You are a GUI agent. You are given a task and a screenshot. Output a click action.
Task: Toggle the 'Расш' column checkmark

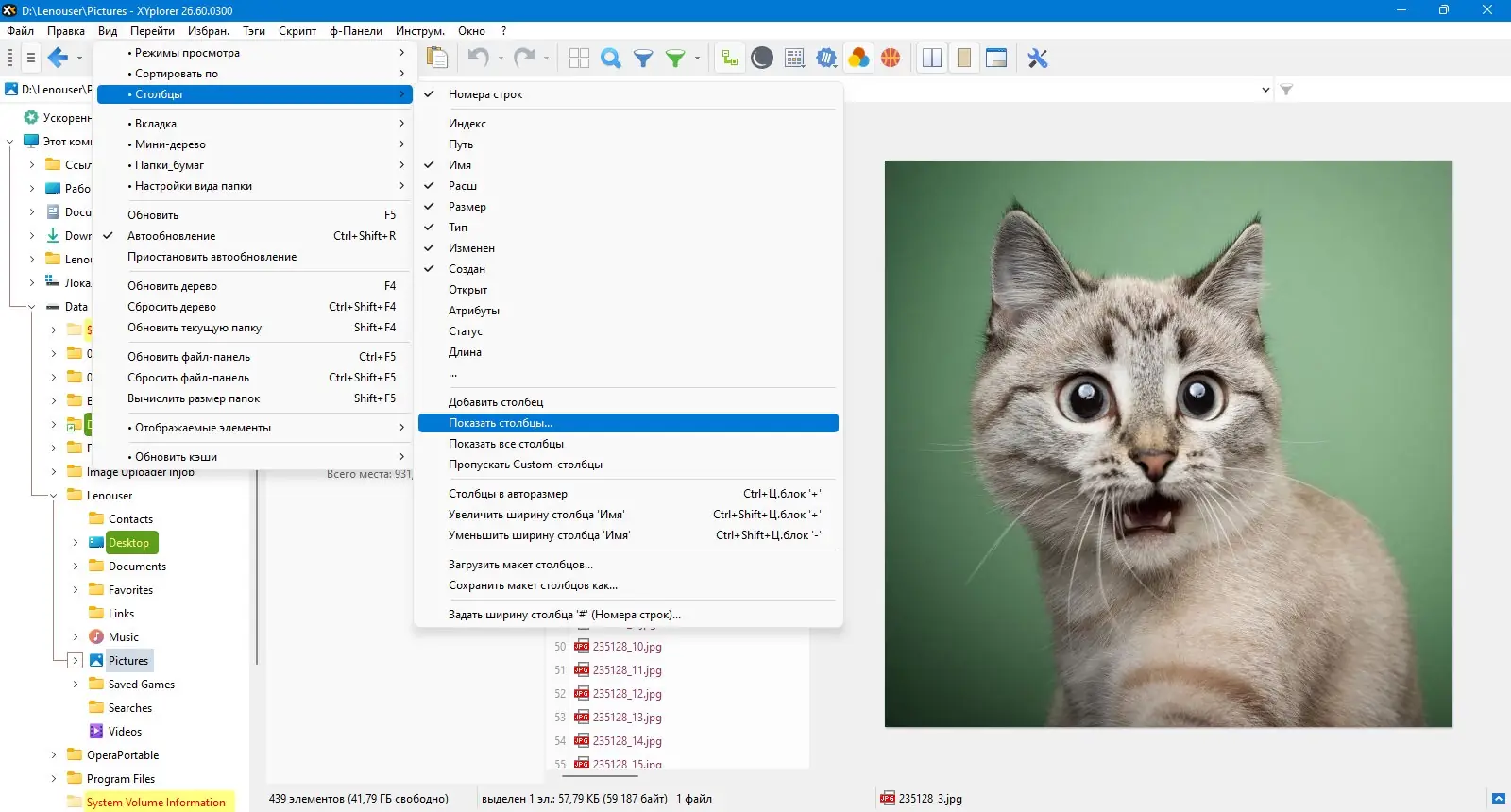pyautogui.click(x=429, y=185)
